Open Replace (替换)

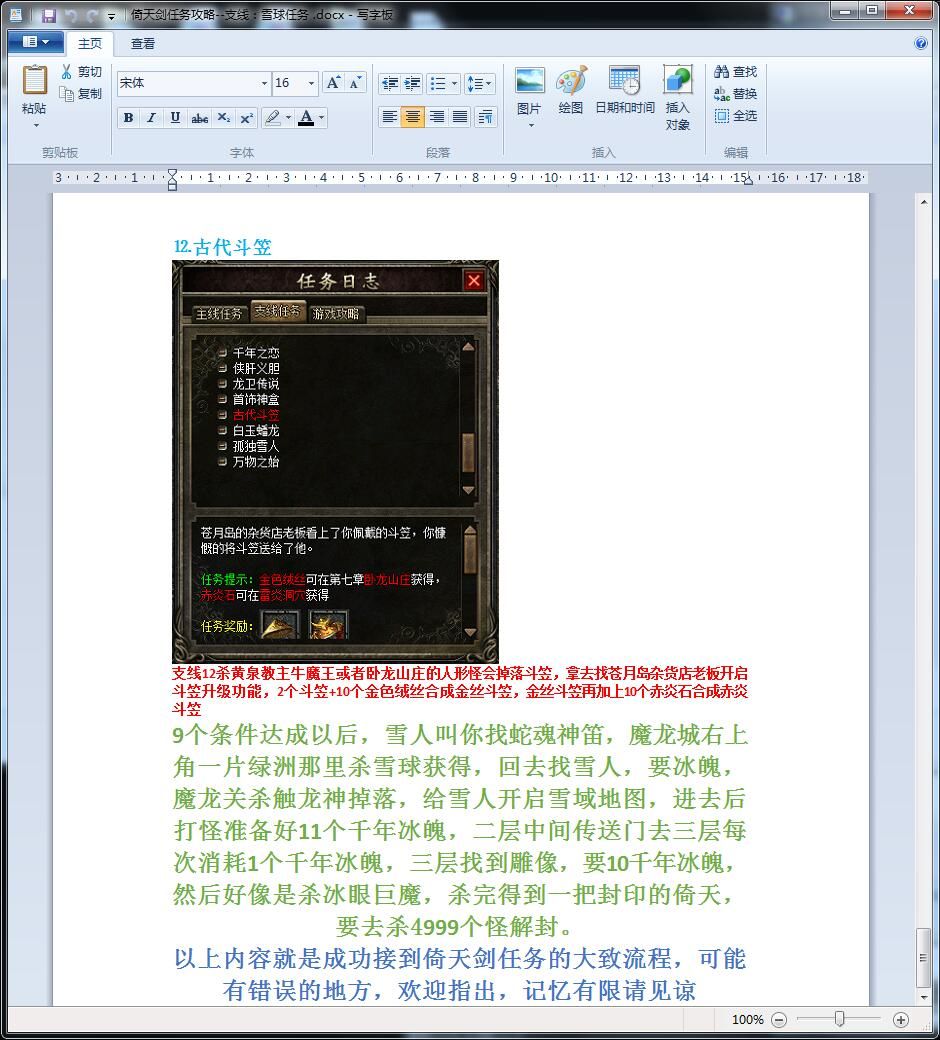coord(736,94)
